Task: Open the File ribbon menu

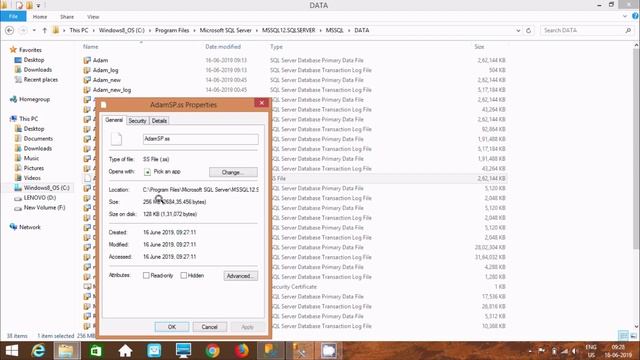Action: 13,16
